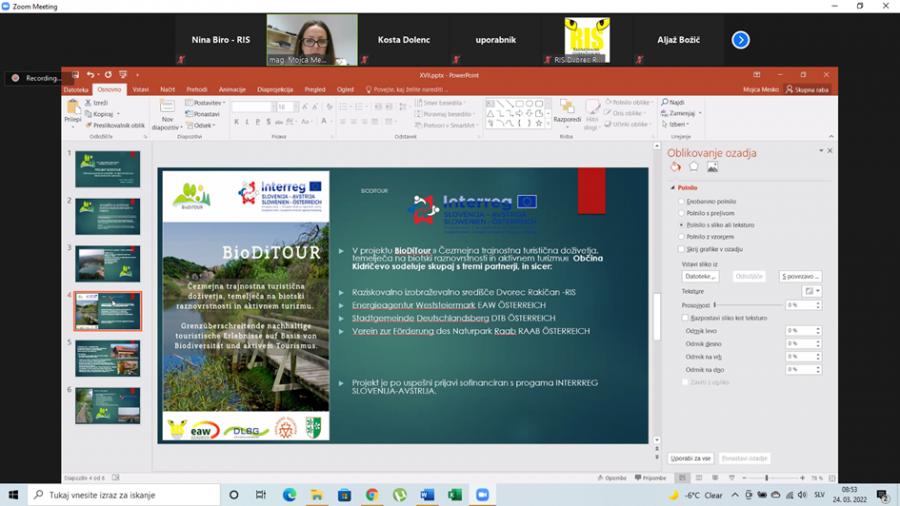Collapse the Polnilo section

673,188
